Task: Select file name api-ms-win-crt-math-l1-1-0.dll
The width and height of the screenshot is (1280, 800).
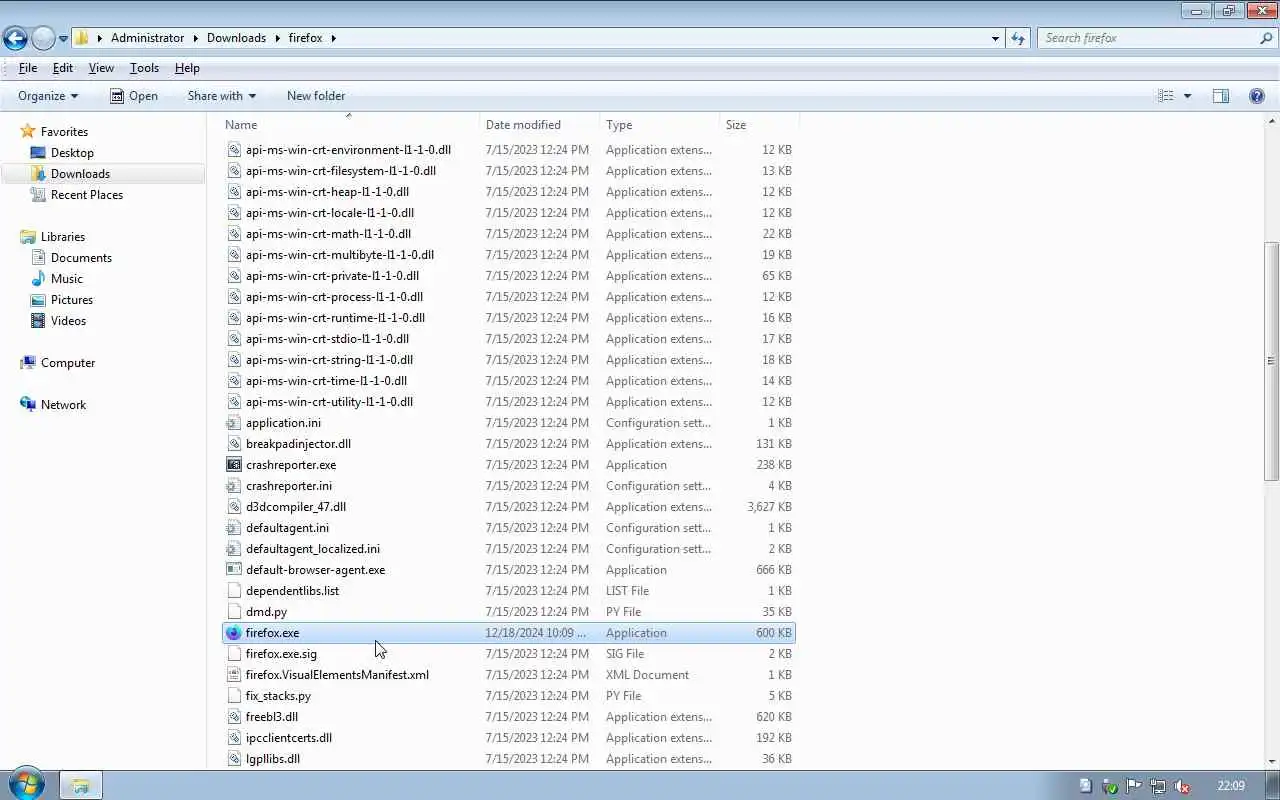Action: tap(328, 234)
